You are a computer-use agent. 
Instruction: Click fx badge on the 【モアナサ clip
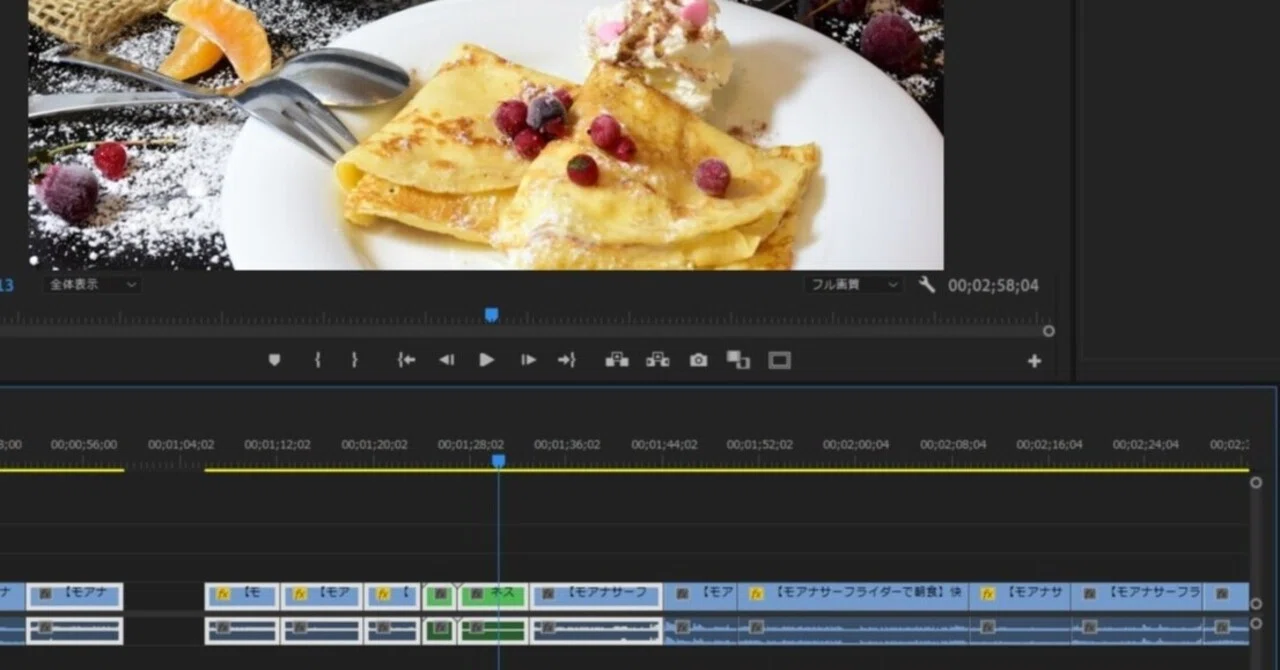tap(987, 594)
